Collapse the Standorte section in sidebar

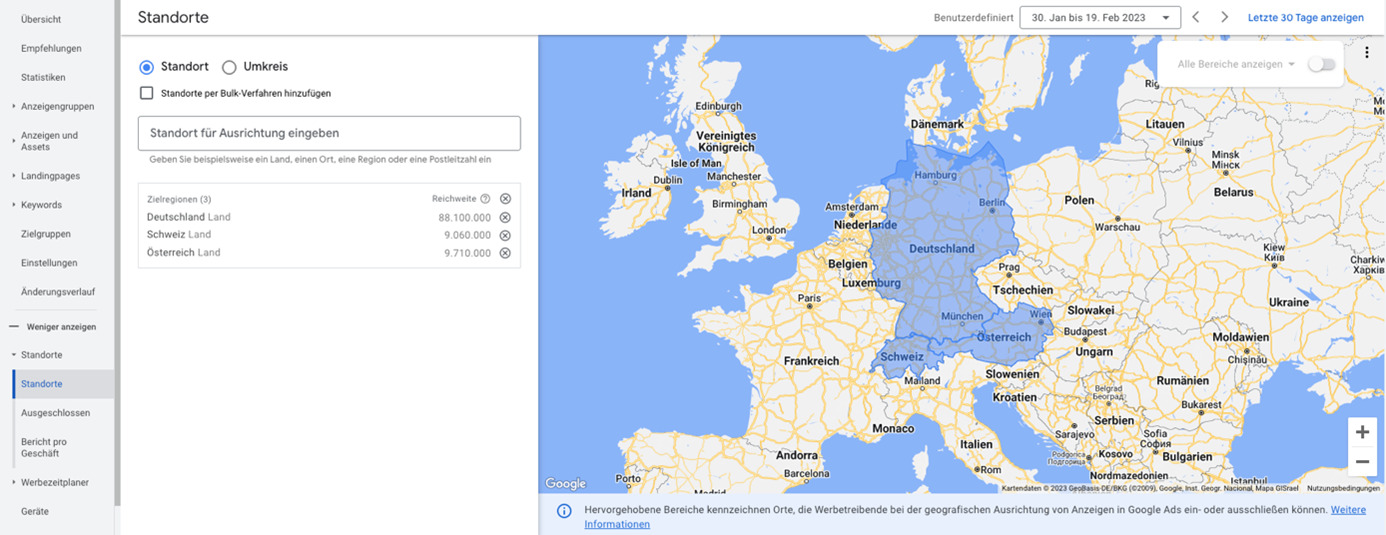pyautogui.click(x=14, y=355)
